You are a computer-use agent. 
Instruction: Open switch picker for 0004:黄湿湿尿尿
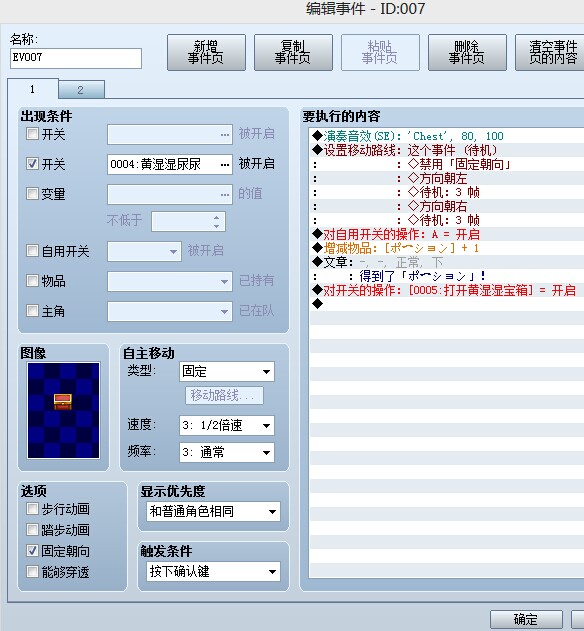click(x=225, y=164)
